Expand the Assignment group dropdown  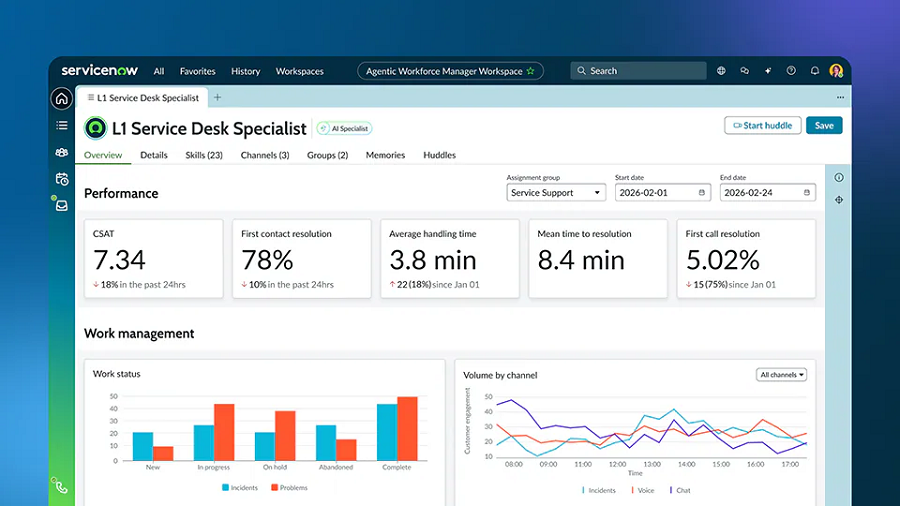[556, 193]
